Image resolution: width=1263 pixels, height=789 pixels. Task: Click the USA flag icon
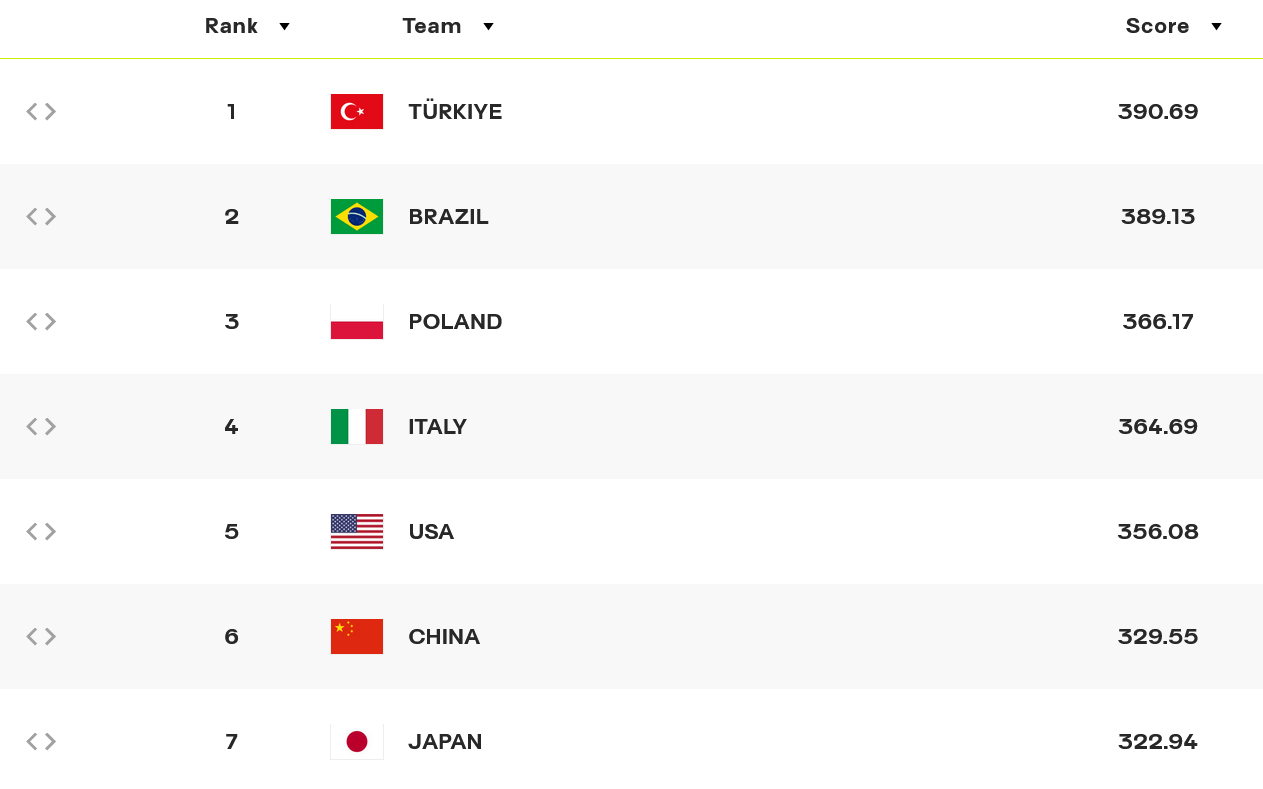click(357, 531)
